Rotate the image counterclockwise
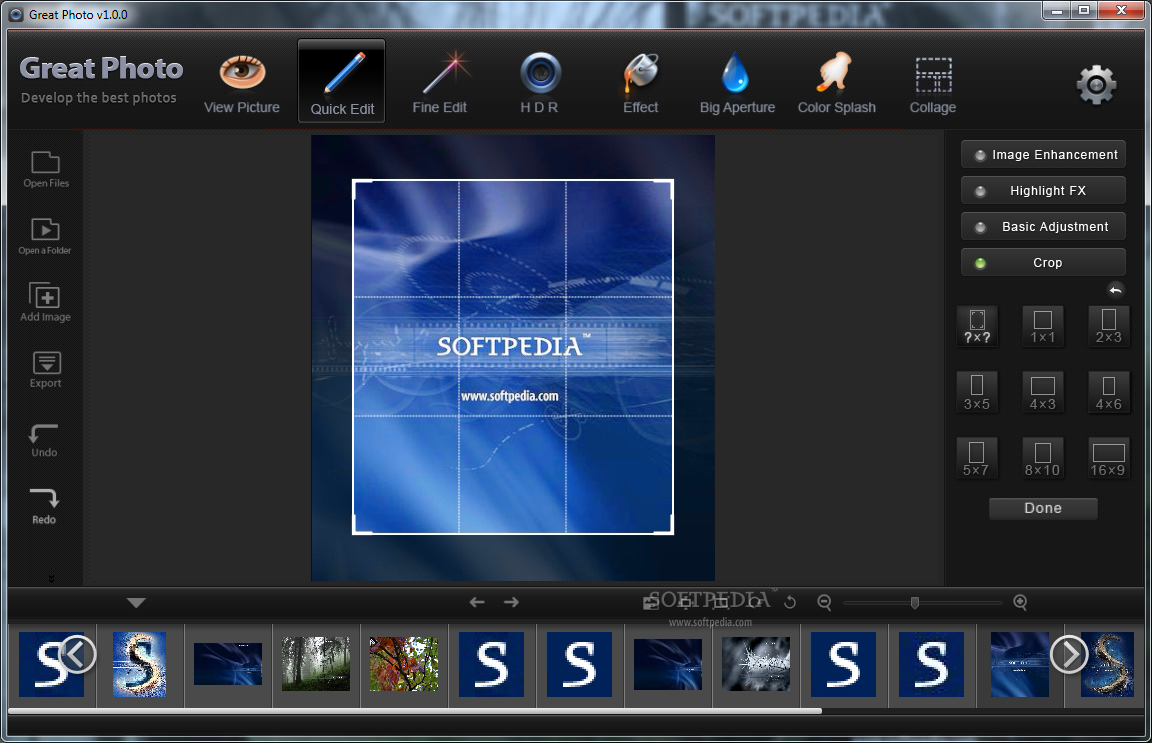The height and width of the screenshot is (743, 1152). [790, 603]
